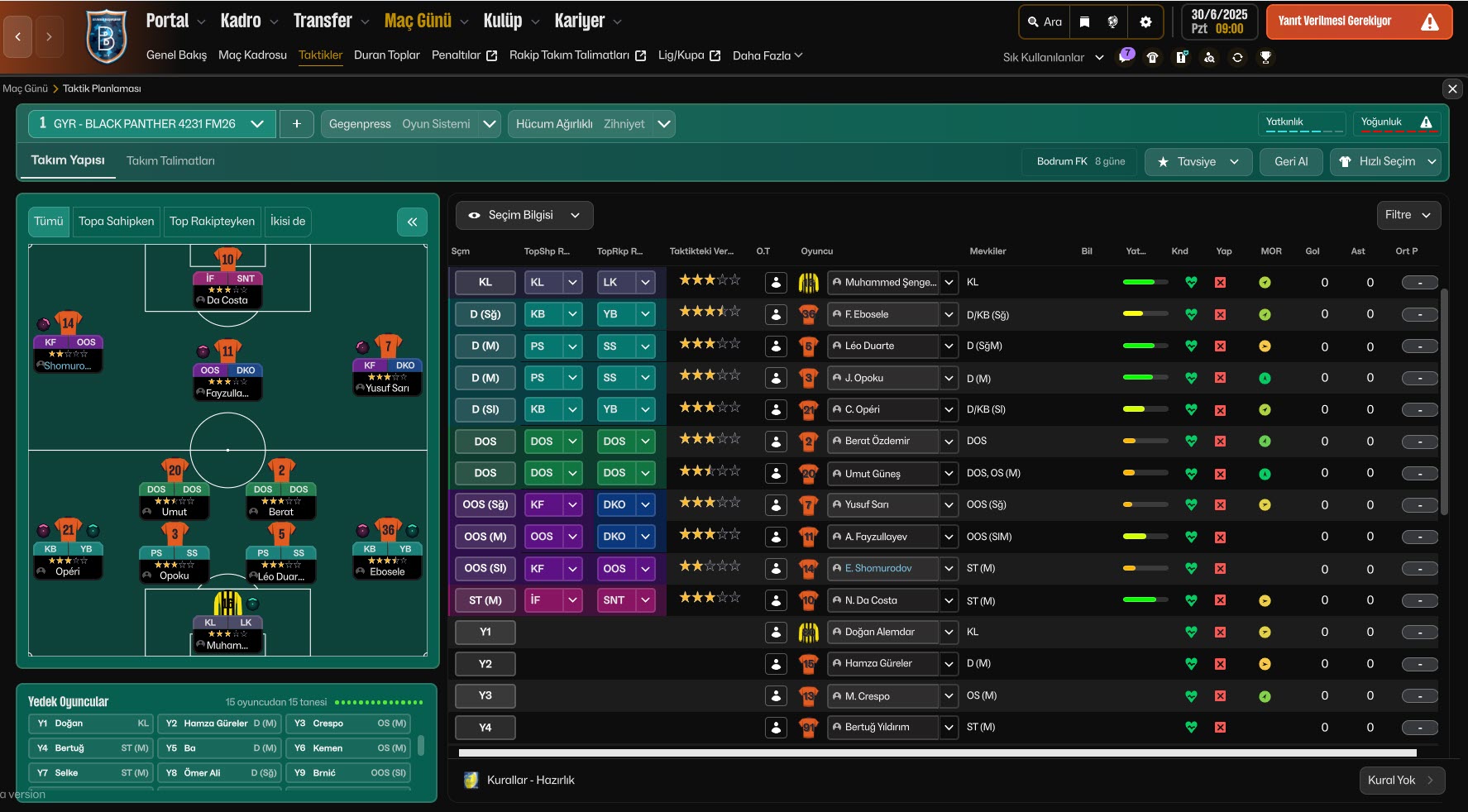The width and height of the screenshot is (1468, 812).
Task: Open the Duran Toplar menu item
Action: pyautogui.click(x=386, y=55)
